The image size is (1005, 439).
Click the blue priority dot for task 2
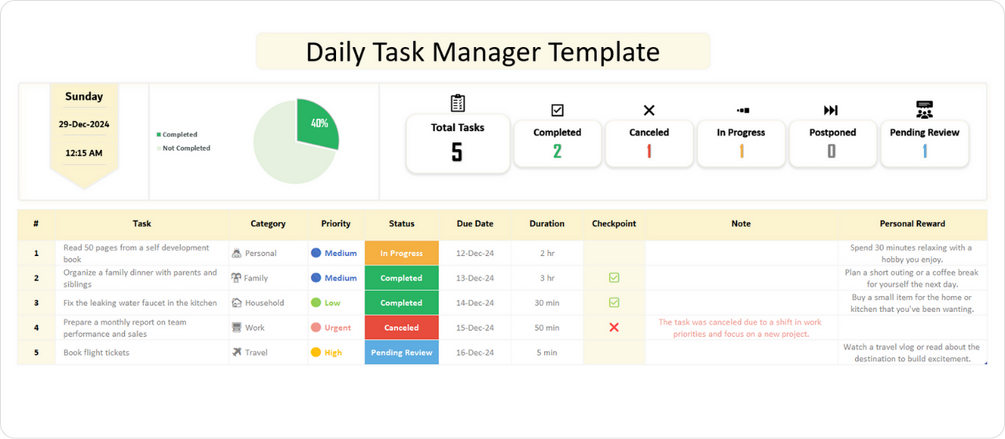click(x=316, y=277)
